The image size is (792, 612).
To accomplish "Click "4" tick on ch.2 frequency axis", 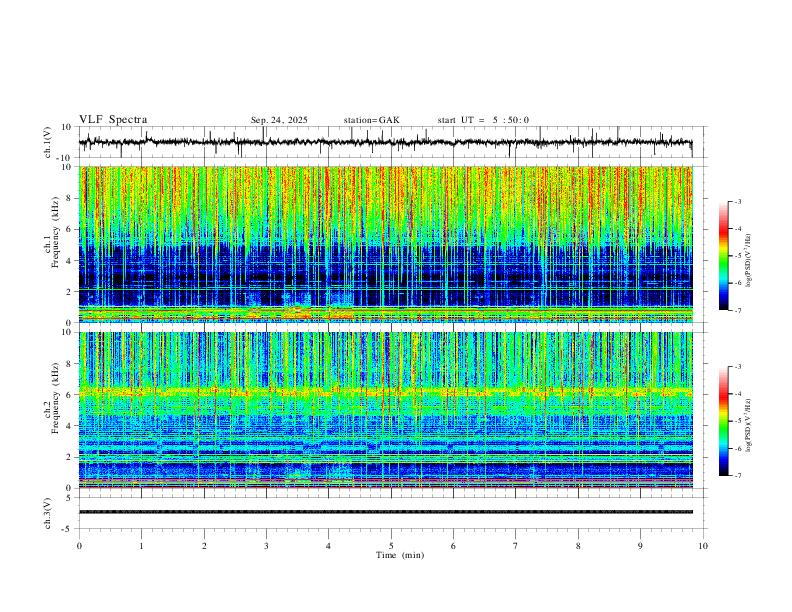I will 69,426.
